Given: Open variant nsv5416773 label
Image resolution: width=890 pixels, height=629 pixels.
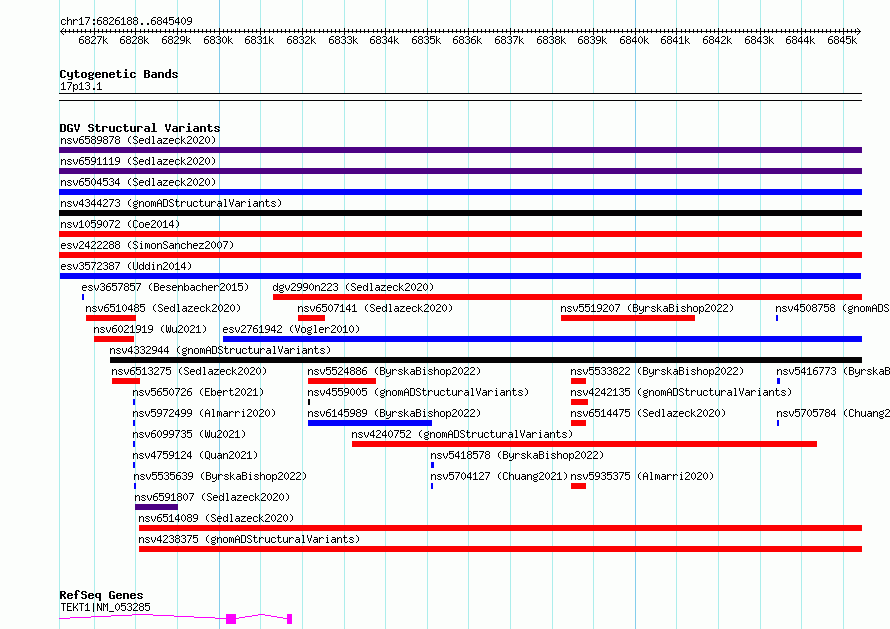Looking at the screenshot, I should click(x=833, y=371).
